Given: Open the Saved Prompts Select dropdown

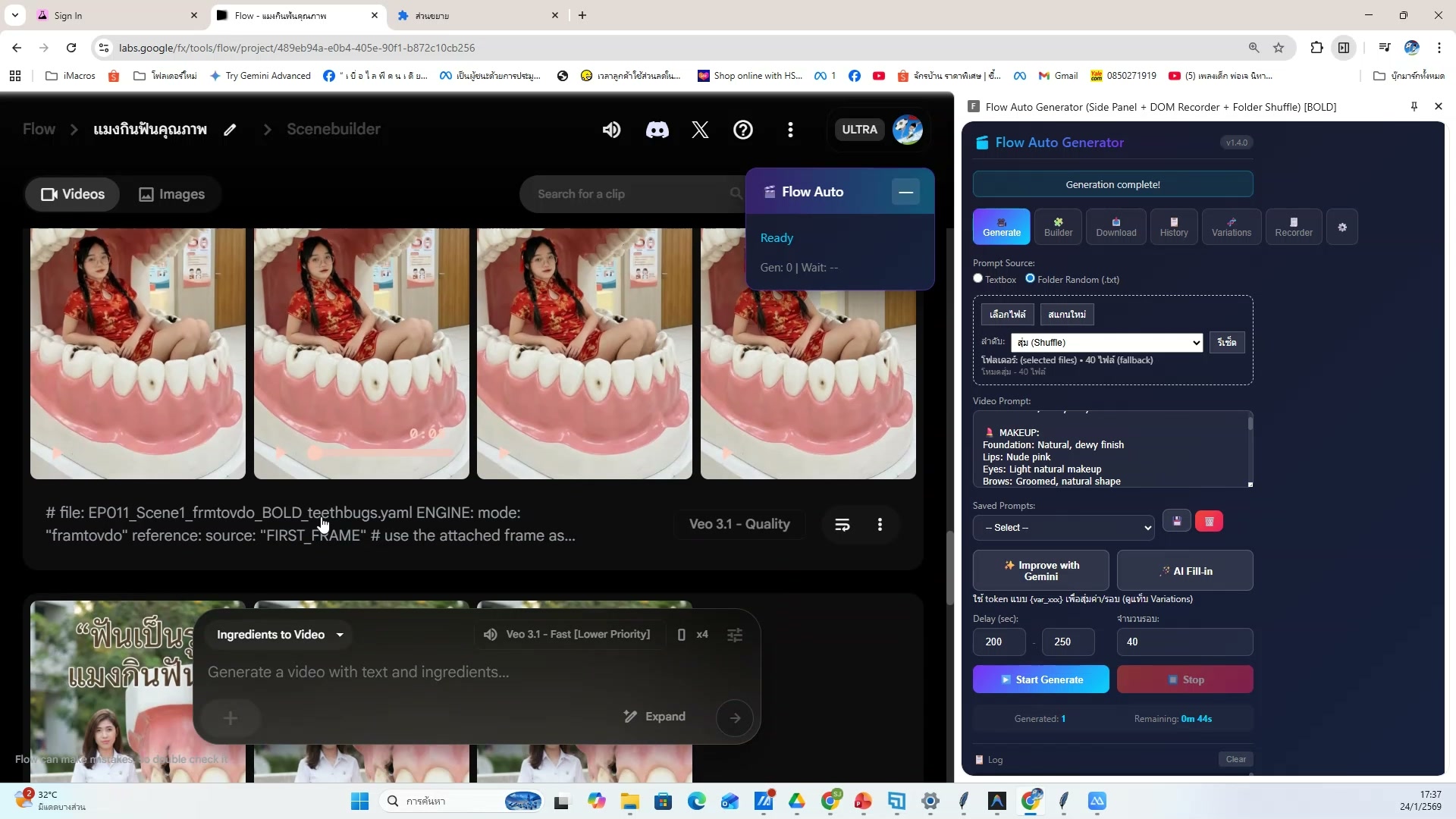Looking at the screenshot, I should click(x=1063, y=528).
